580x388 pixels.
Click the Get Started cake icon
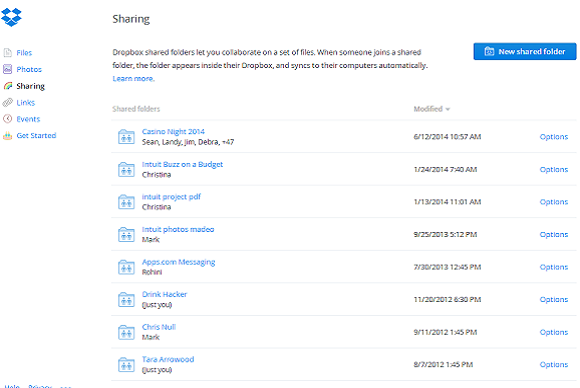coord(7,135)
